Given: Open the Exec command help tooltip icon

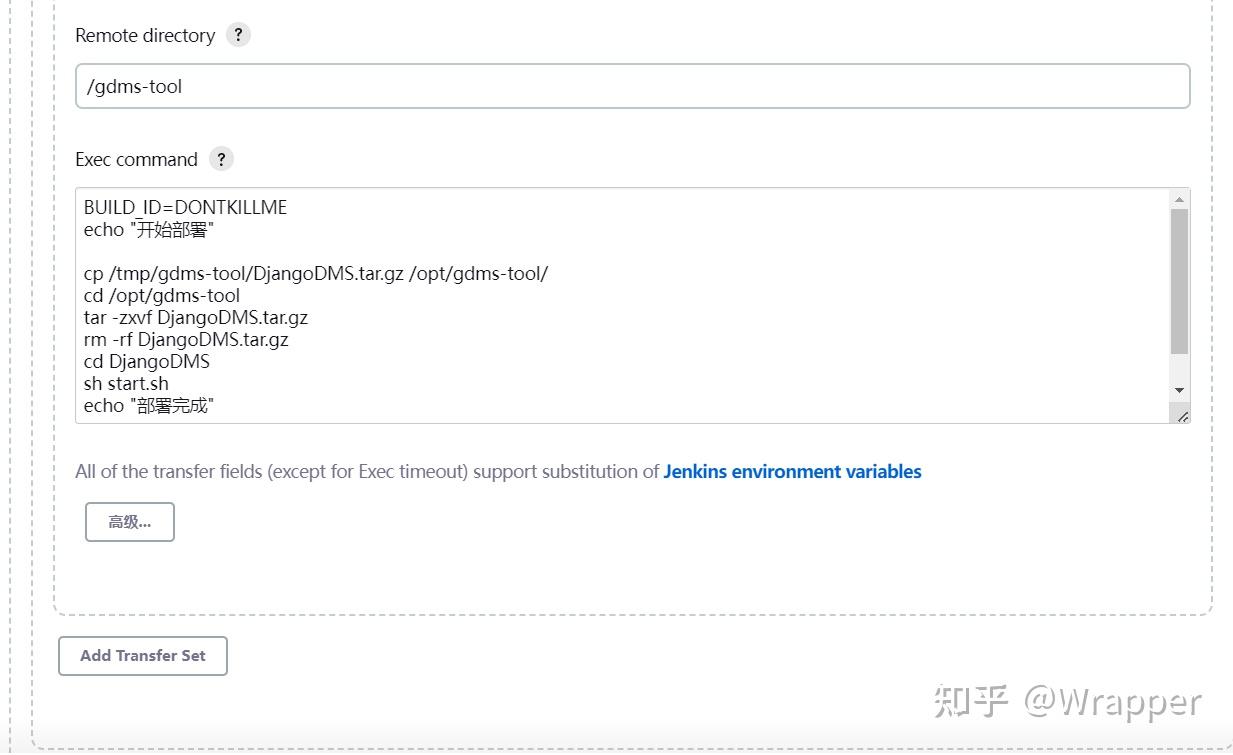Looking at the screenshot, I should coord(221,159).
